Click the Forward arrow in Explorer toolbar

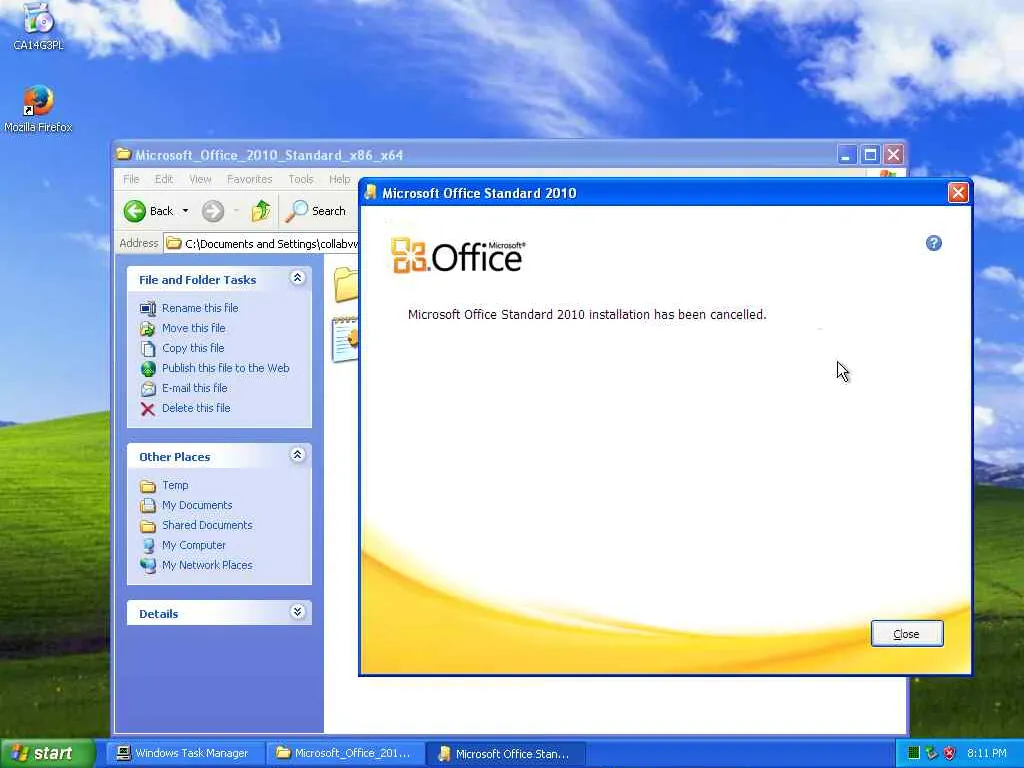point(213,211)
